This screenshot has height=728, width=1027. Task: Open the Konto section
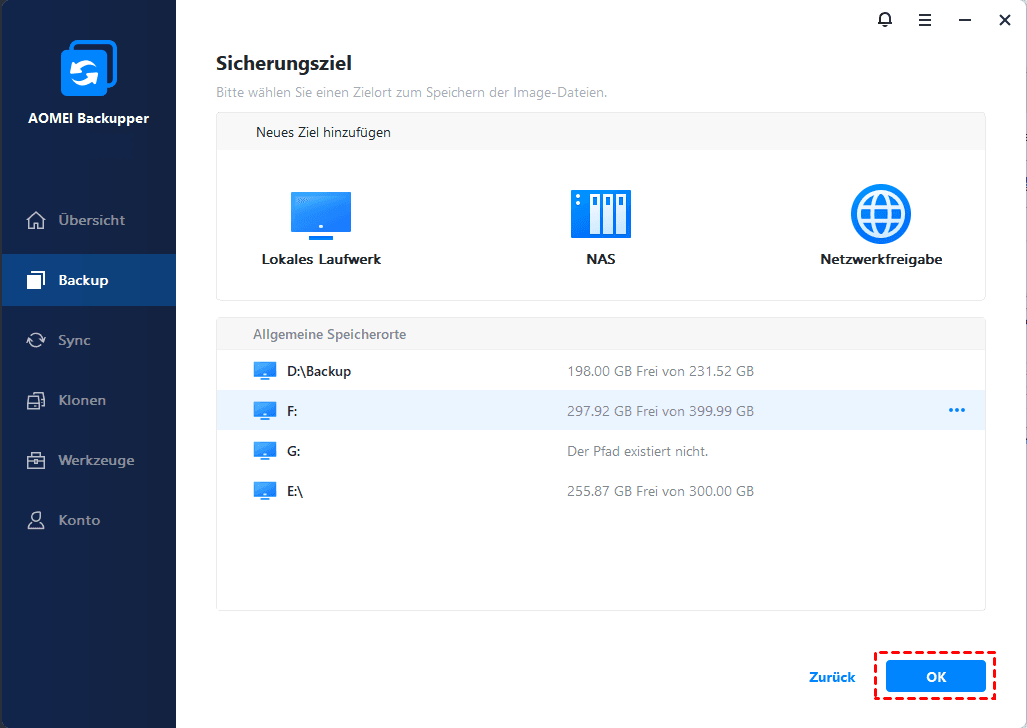click(x=89, y=520)
